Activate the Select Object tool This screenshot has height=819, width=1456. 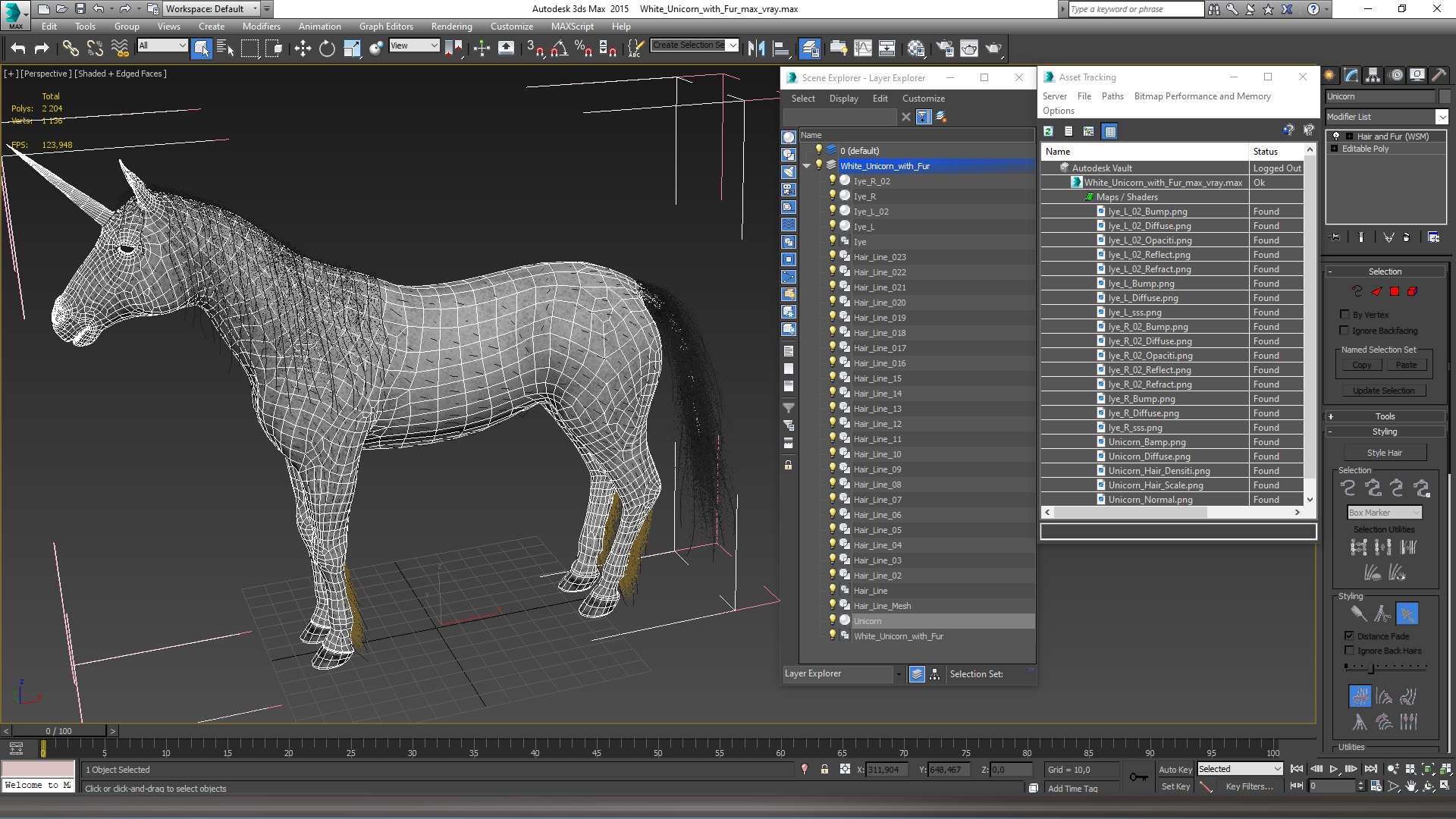pyautogui.click(x=202, y=49)
